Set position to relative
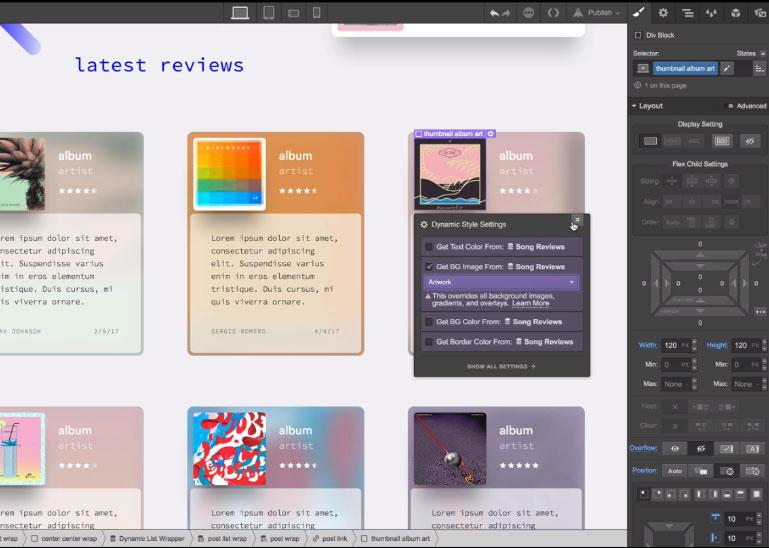Image resolution: width=769 pixels, height=548 pixels. pos(700,471)
